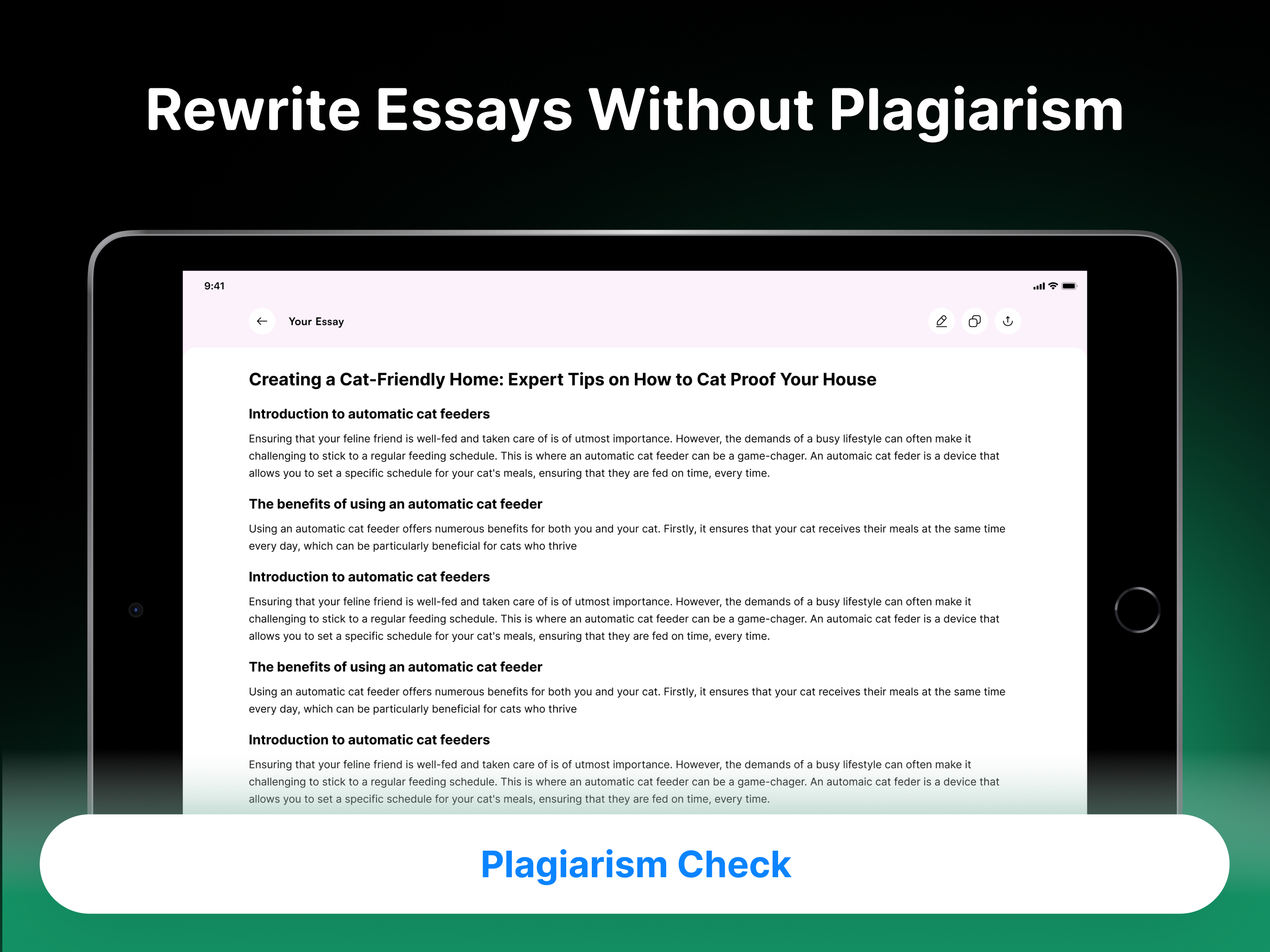Screen dimensions: 1270x952
Task: Tap the back arrow button
Action: [x=262, y=321]
